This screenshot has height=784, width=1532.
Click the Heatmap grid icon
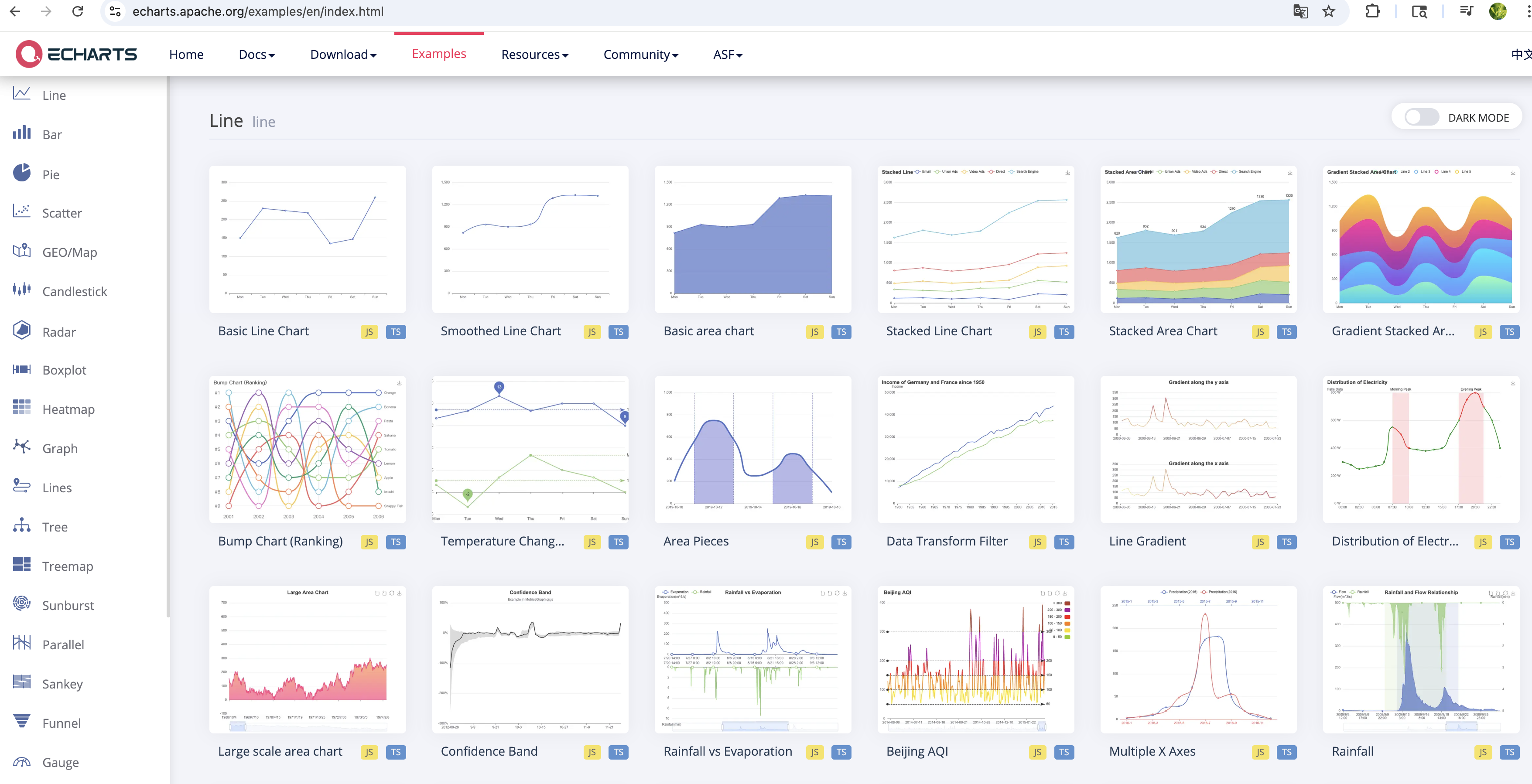point(21,407)
